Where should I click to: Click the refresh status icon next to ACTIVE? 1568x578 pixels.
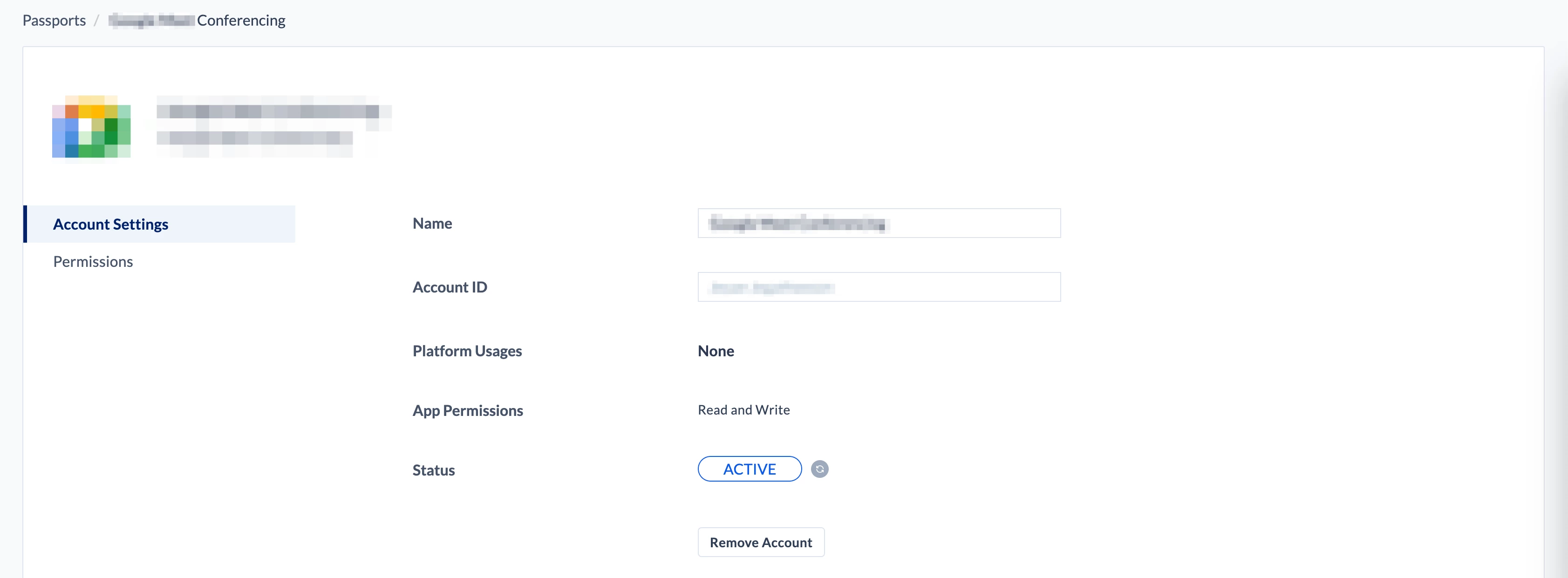point(819,469)
